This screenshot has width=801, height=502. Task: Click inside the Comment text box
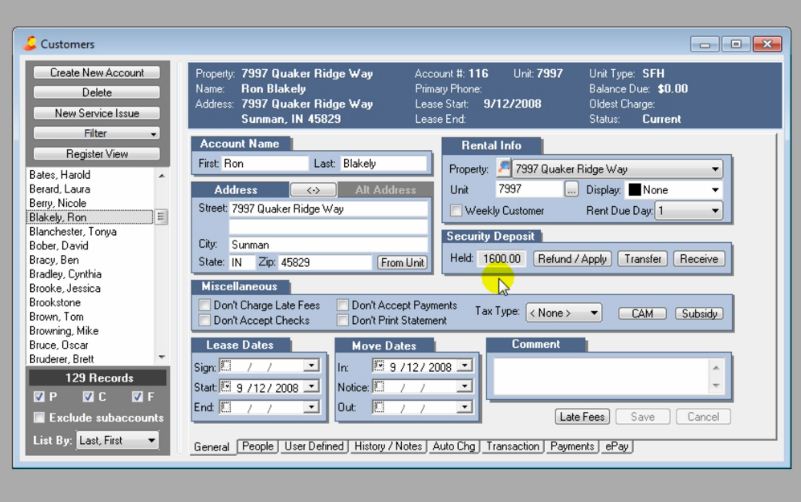point(601,377)
